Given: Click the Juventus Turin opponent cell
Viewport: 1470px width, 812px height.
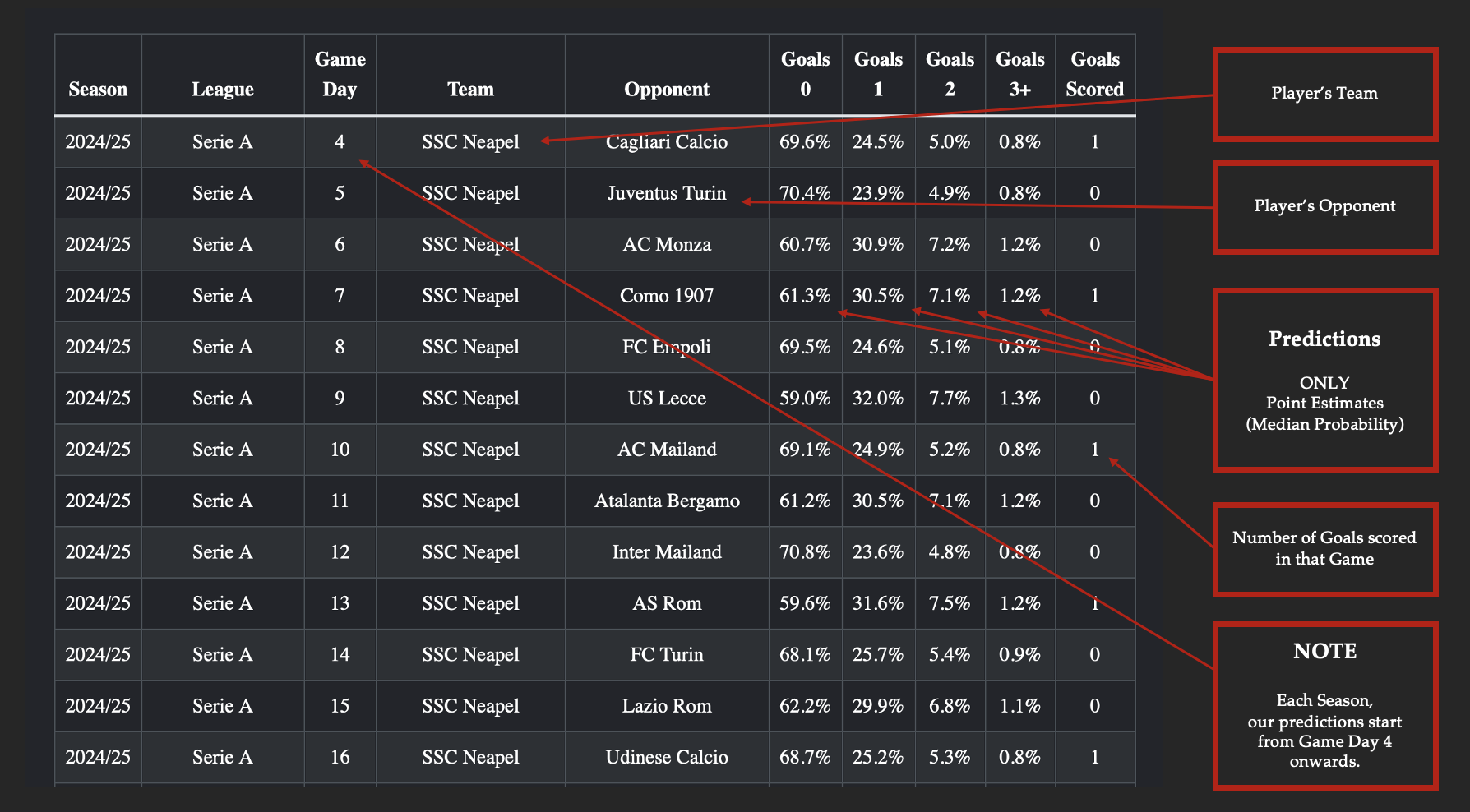Looking at the screenshot, I should 666,193.
